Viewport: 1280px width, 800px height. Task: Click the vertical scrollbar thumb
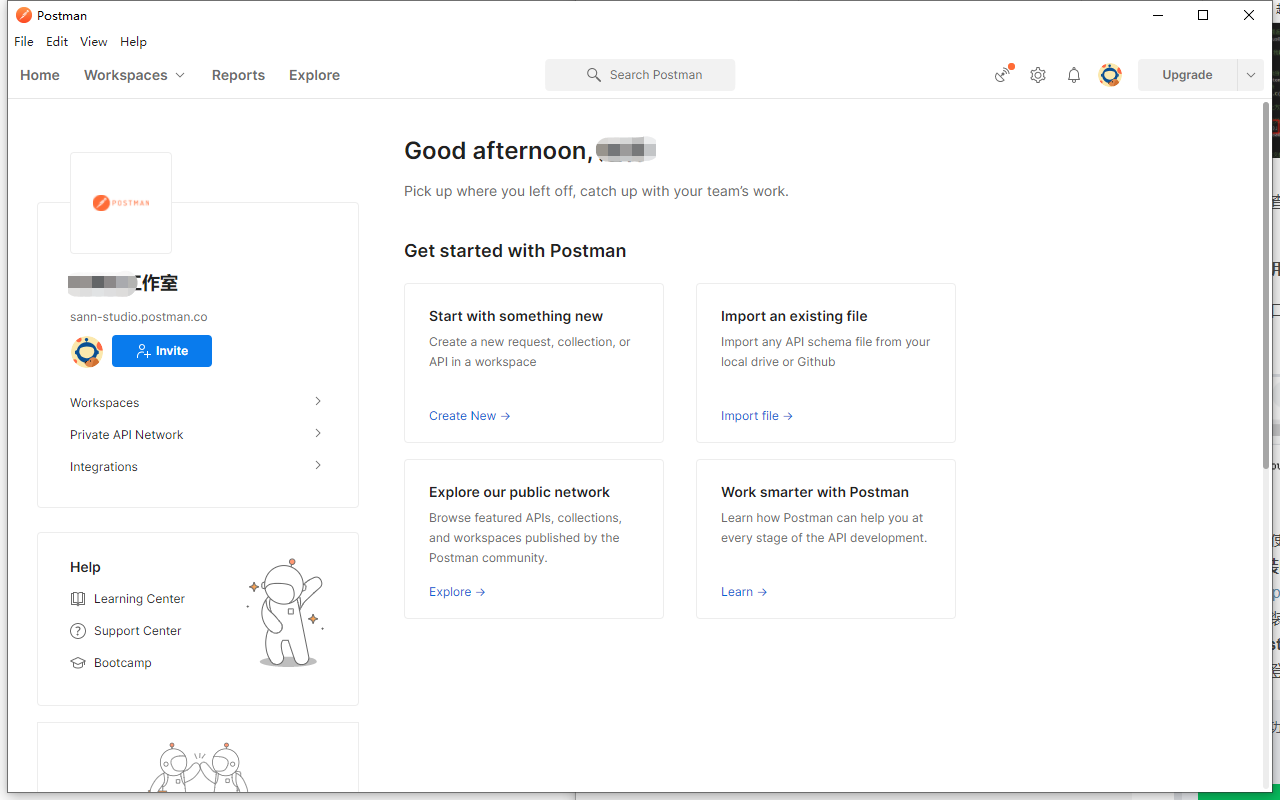point(1267,285)
